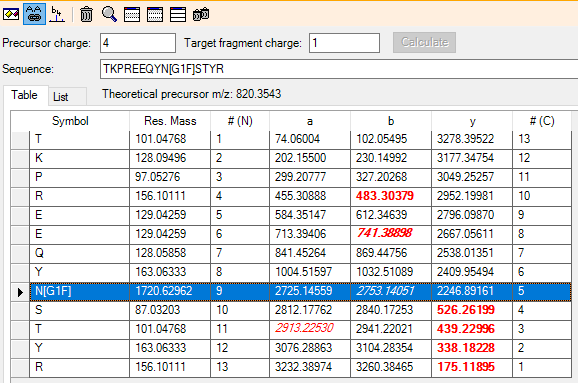Click the Sequence field with TKPREEQYN[G1F]STYR

point(339,69)
